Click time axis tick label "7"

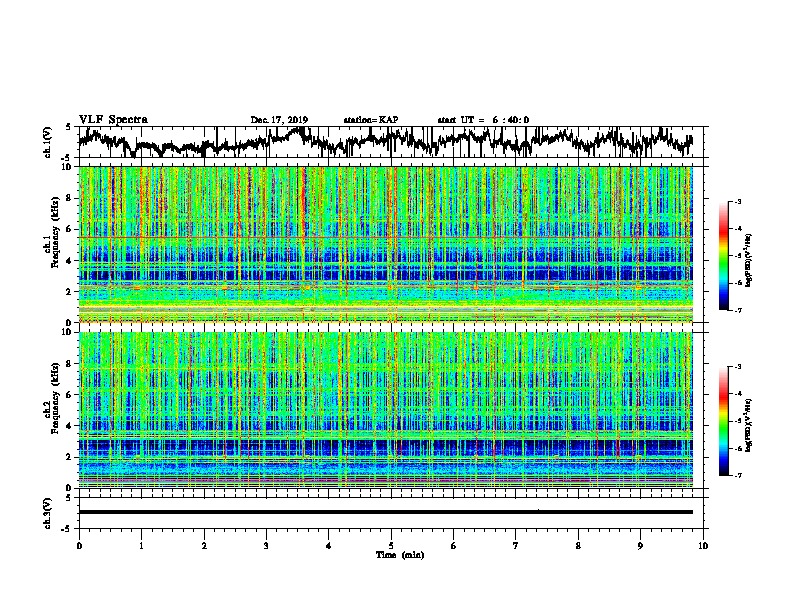point(516,546)
